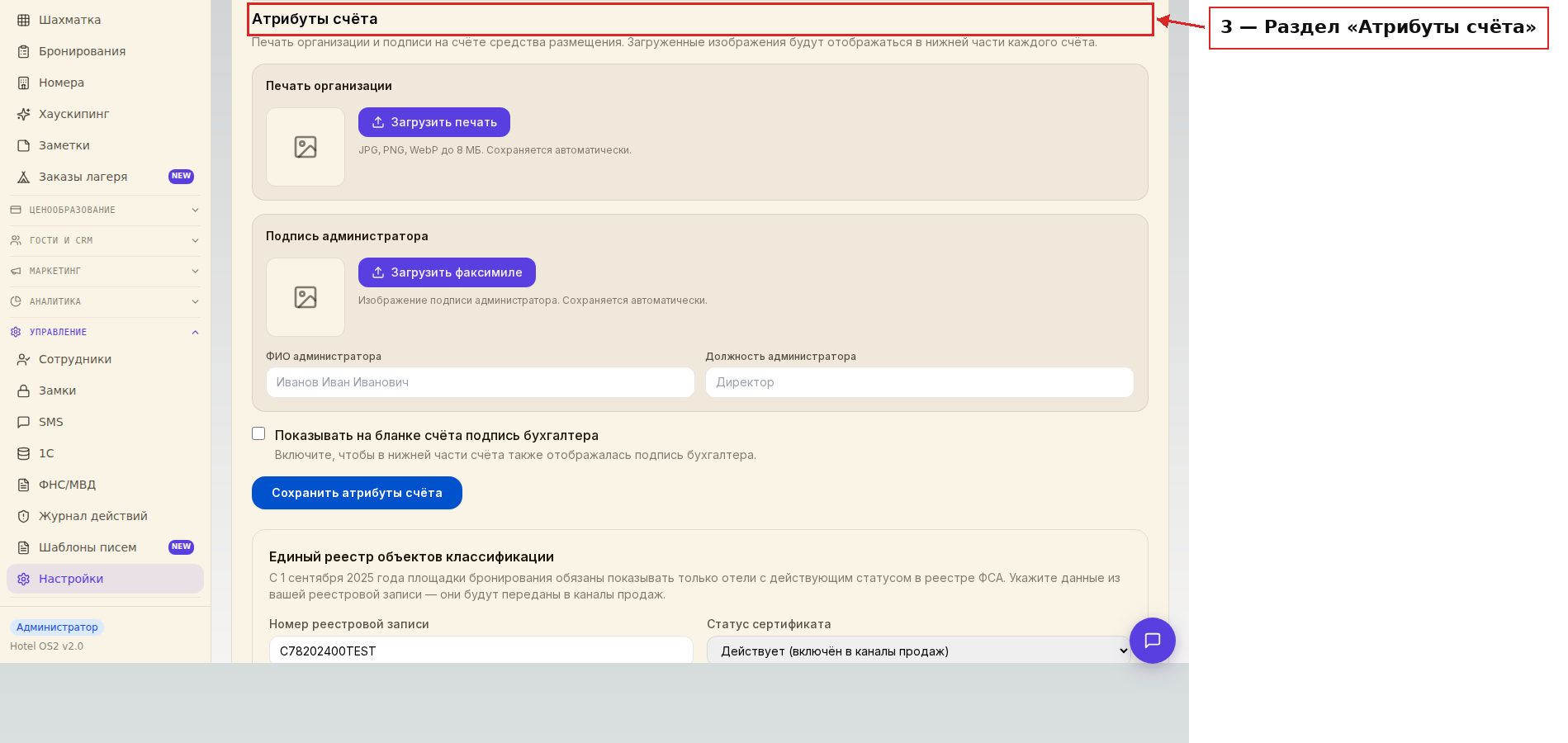Click the Управление gear section icon
Image resolution: width=1568 pixels, height=743 pixels.
pyautogui.click(x=16, y=332)
